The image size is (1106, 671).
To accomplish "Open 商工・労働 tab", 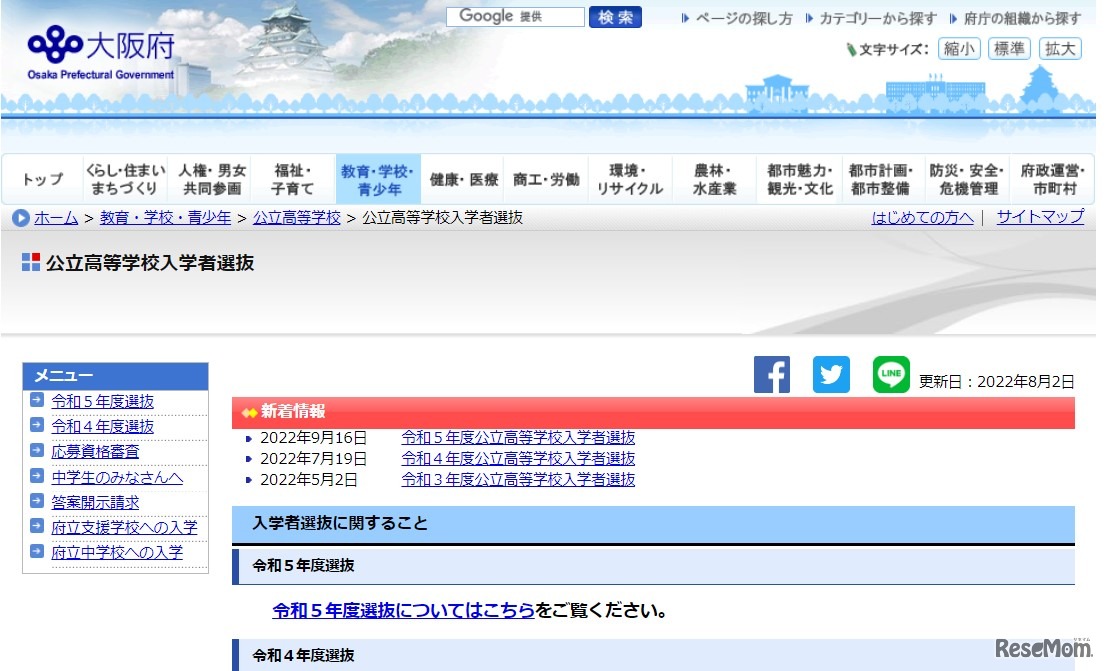I will (x=546, y=179).
